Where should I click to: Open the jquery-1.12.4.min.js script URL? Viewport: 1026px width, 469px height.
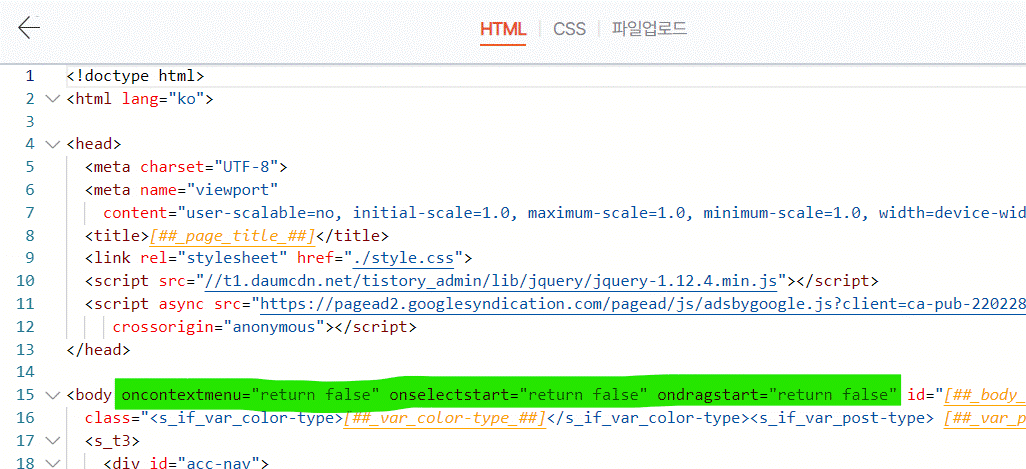click(x=491, y=281)
